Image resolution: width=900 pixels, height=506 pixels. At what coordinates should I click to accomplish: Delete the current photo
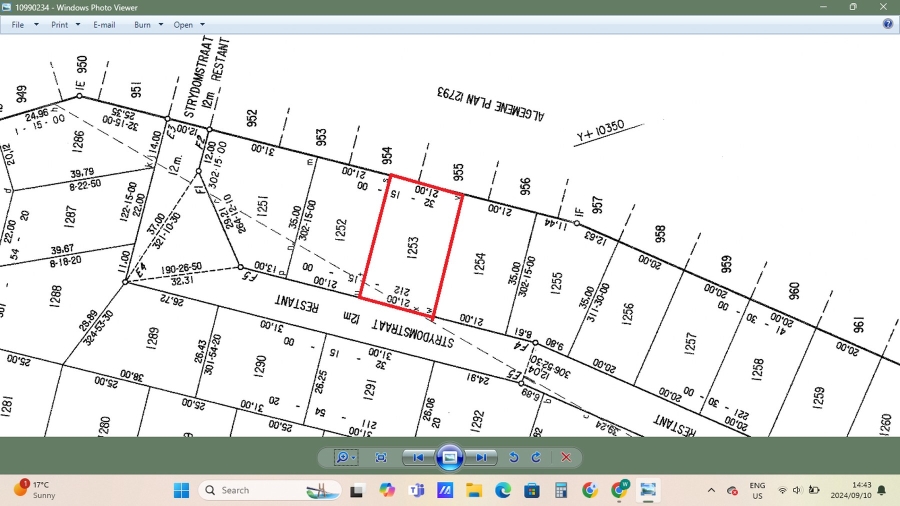tap(566, 457)
